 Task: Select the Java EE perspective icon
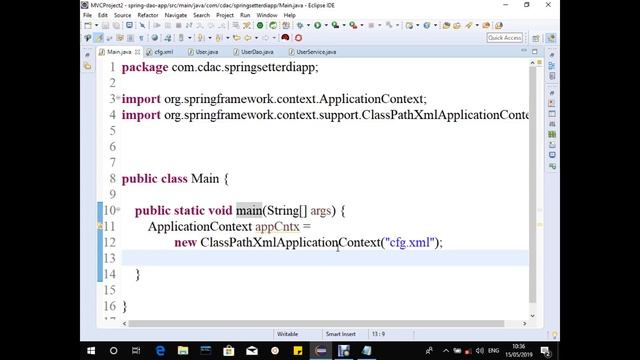pos(551,38)
